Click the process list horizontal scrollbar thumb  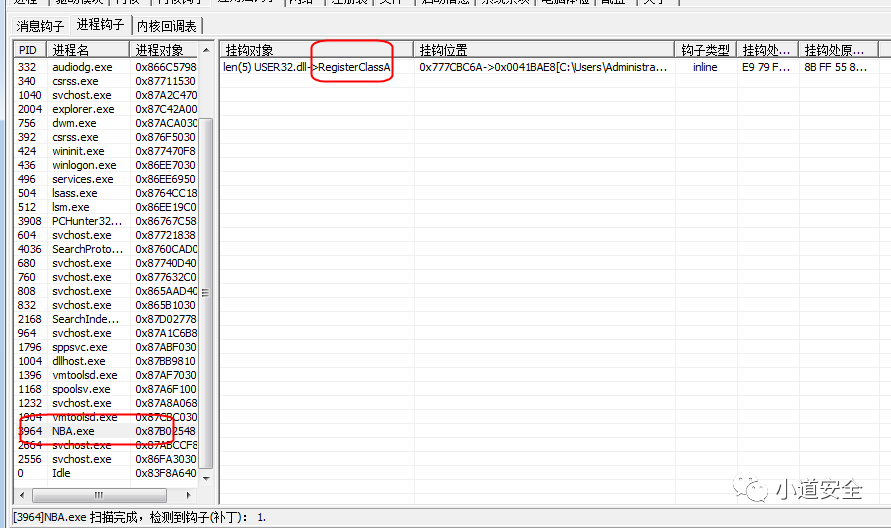pos(99,495)
